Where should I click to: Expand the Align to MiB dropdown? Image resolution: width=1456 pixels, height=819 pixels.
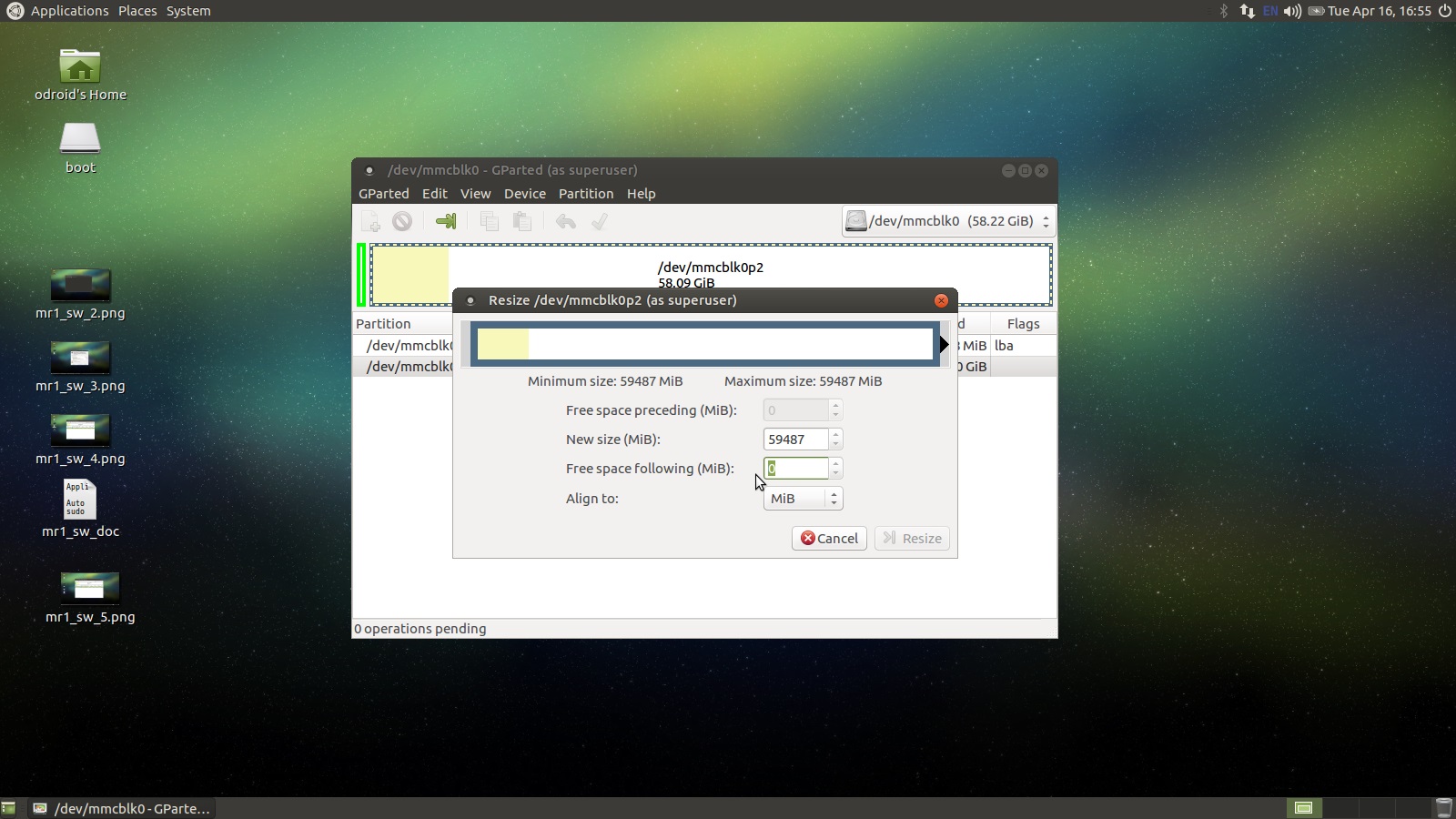804,499
